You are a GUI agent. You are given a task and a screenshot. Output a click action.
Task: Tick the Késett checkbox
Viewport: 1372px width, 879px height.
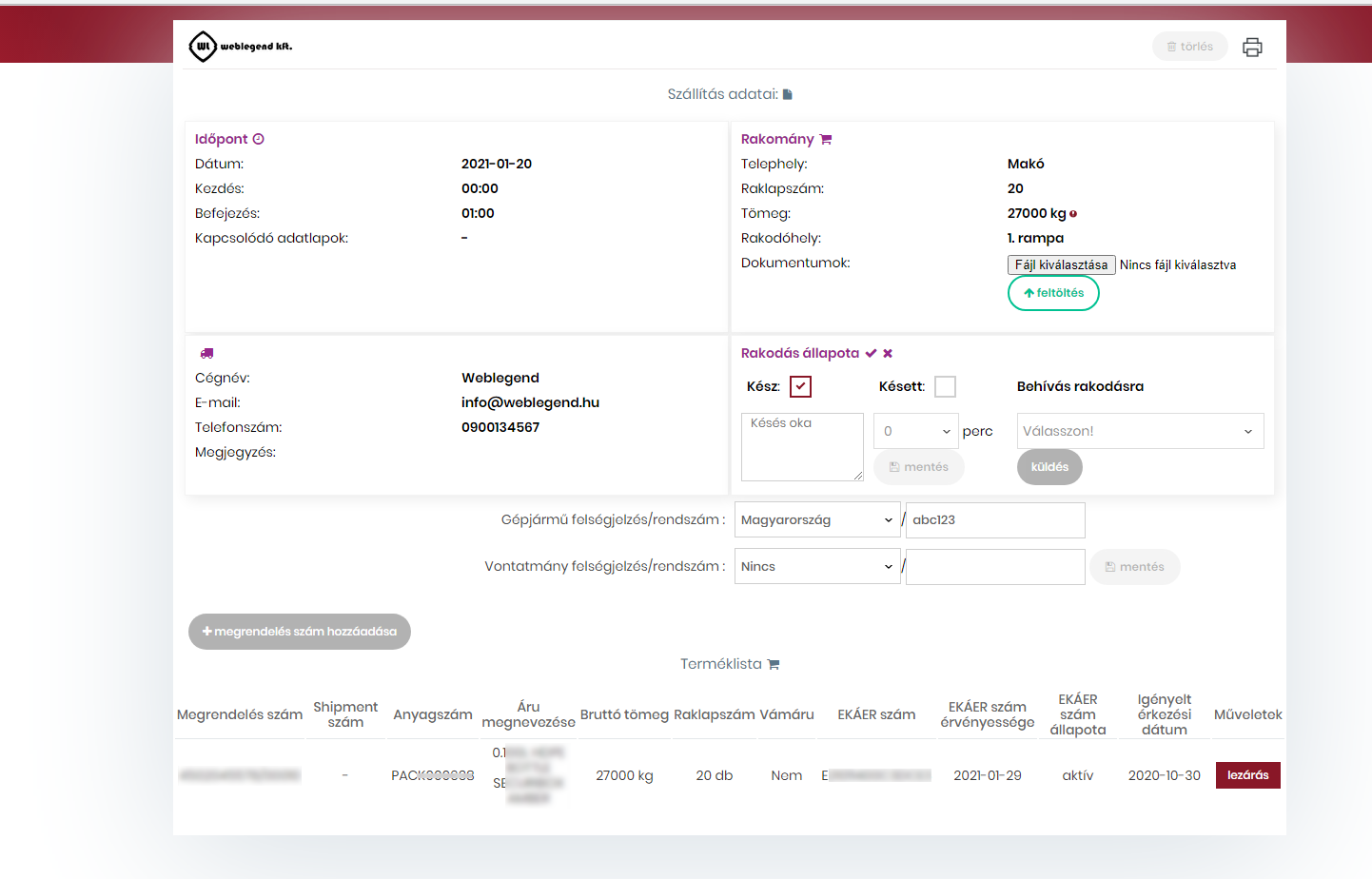[945, 386]
